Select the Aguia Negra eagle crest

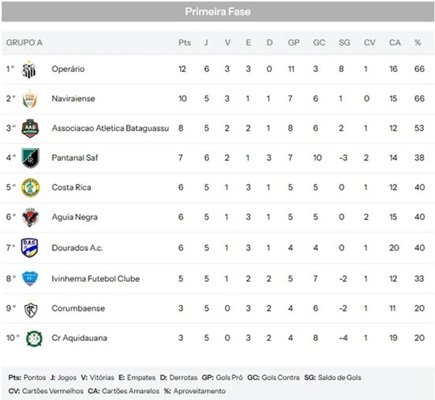pos(30,217)
